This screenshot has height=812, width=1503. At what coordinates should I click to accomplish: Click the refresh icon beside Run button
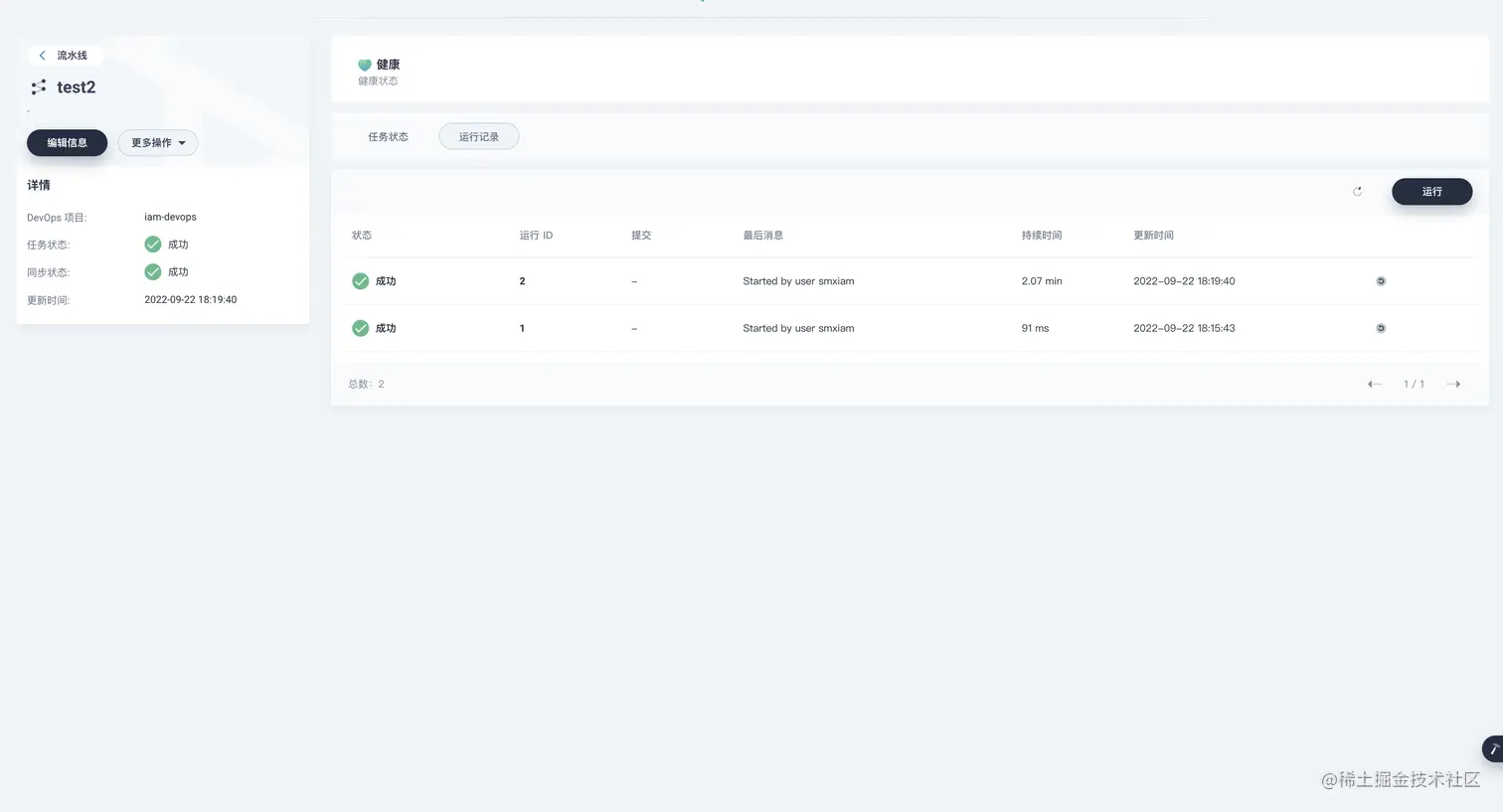point(1357,192)
